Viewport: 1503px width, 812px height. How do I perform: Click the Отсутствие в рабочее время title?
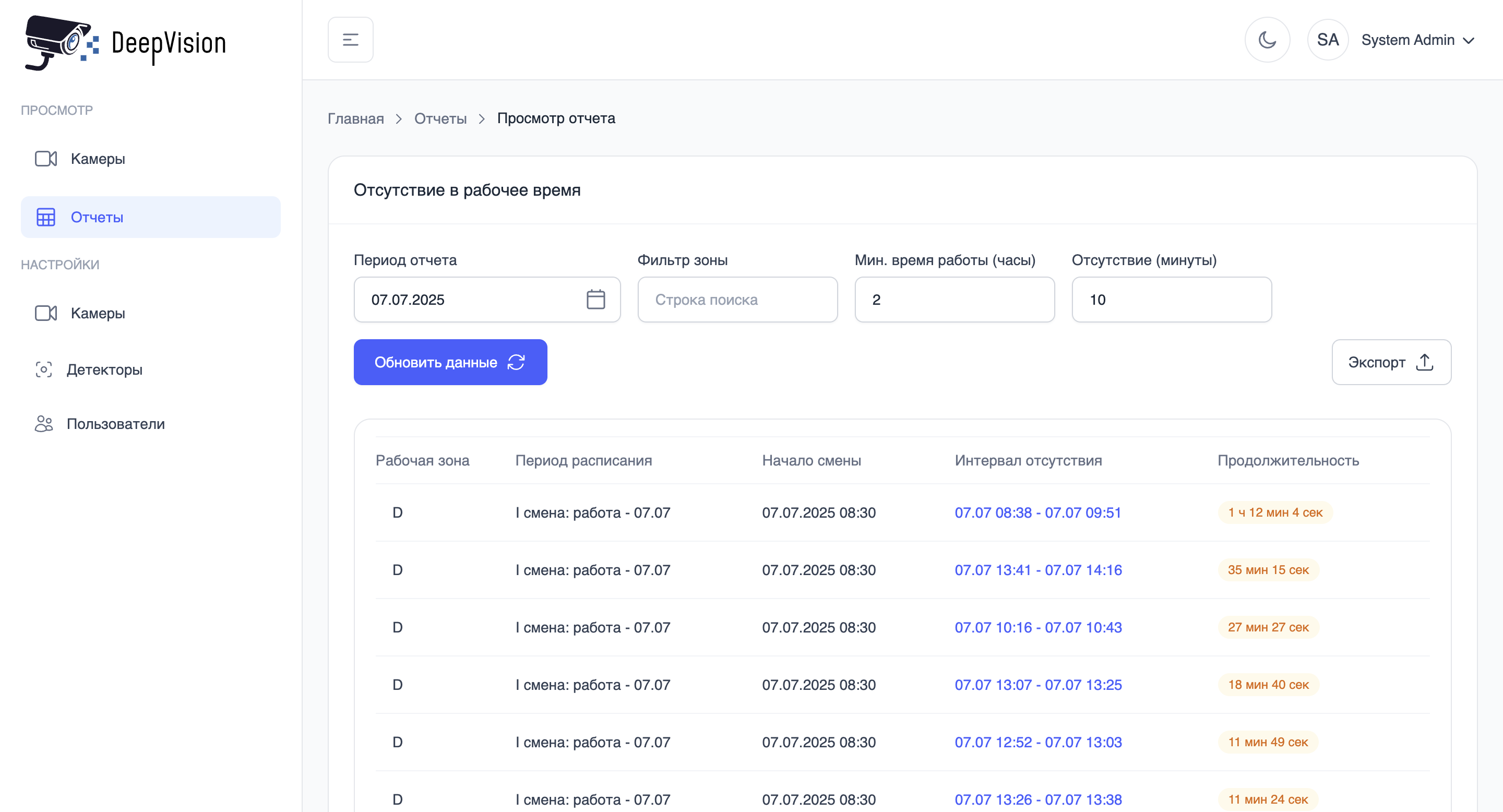[x=467, y=190]
